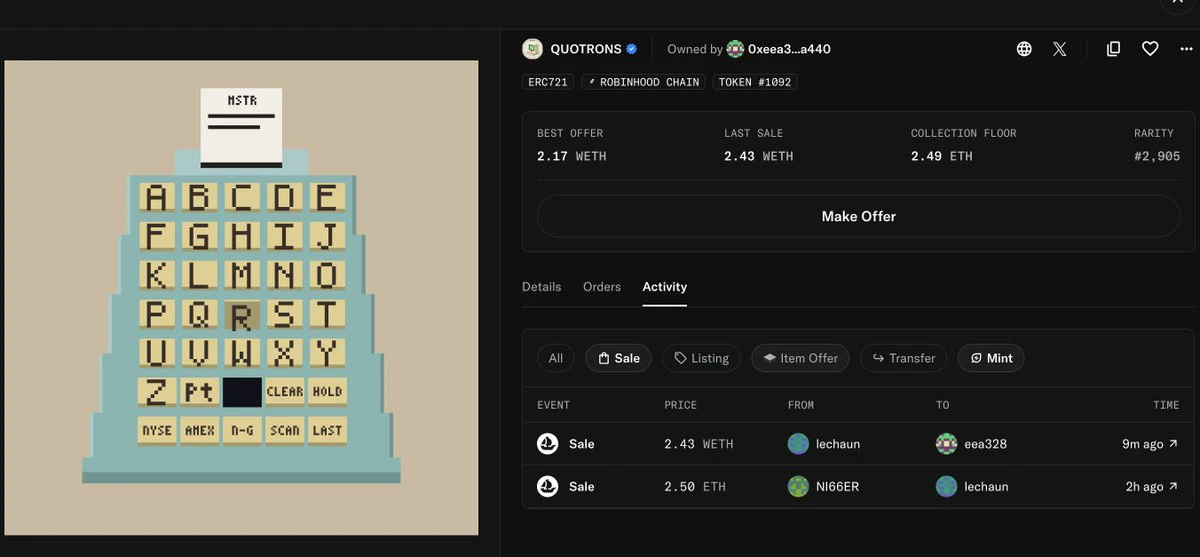Click the verified badge next to QUOTRONS
This screenshot has width=1200, height=557.
tap(631, 49)
